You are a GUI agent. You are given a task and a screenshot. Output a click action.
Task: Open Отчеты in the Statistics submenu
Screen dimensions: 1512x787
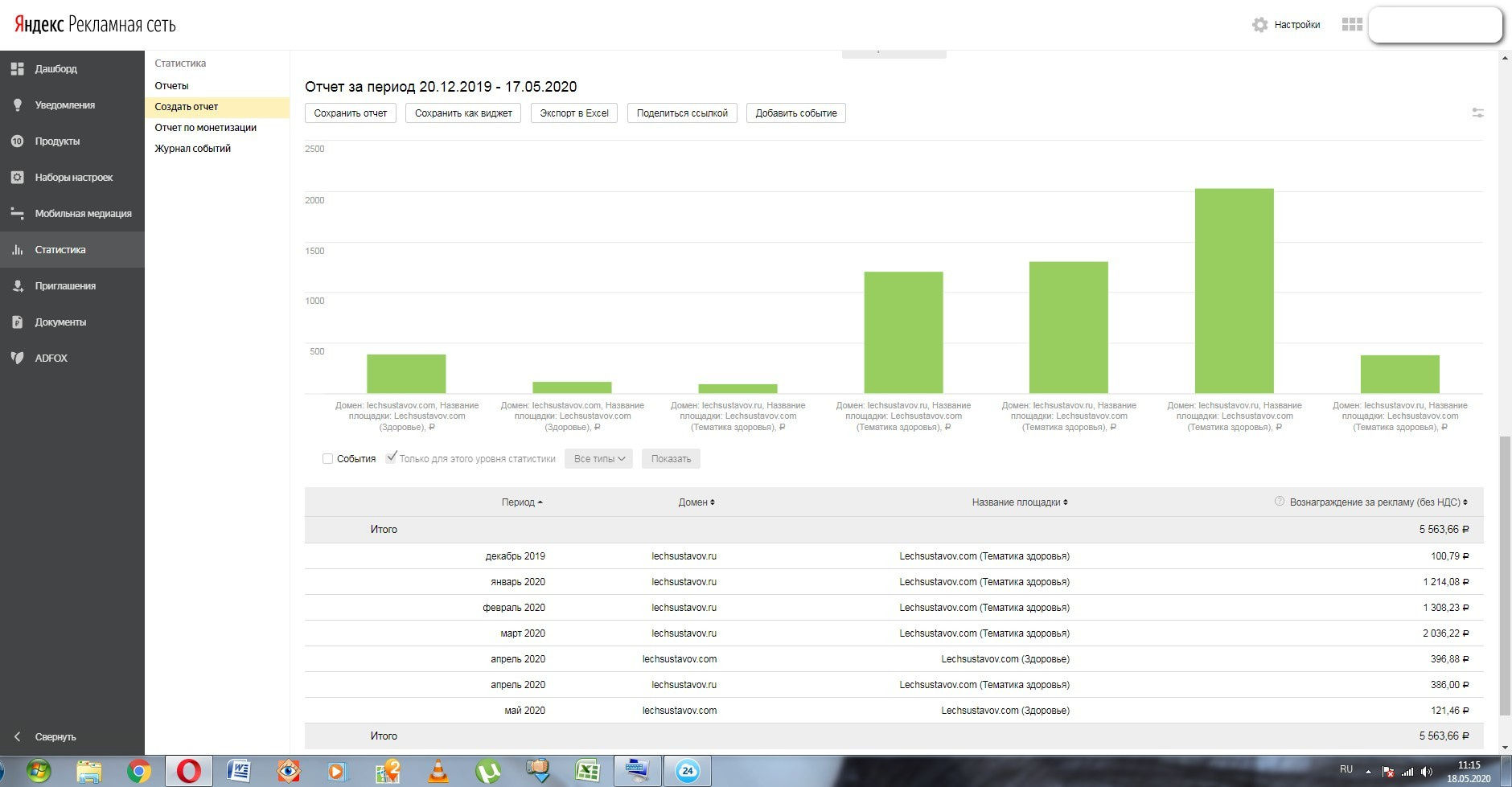172,86
